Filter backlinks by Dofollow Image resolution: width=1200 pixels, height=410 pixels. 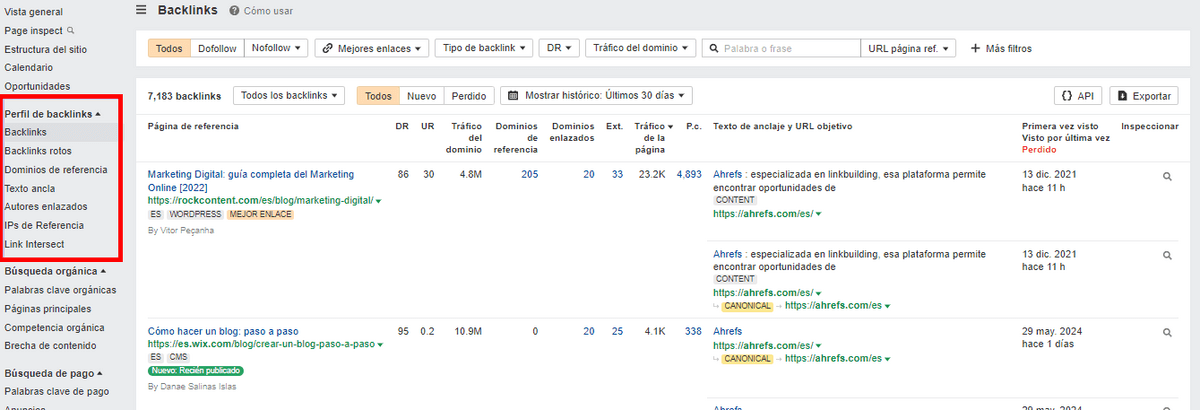pyautogui.click(x=218, y=48)
